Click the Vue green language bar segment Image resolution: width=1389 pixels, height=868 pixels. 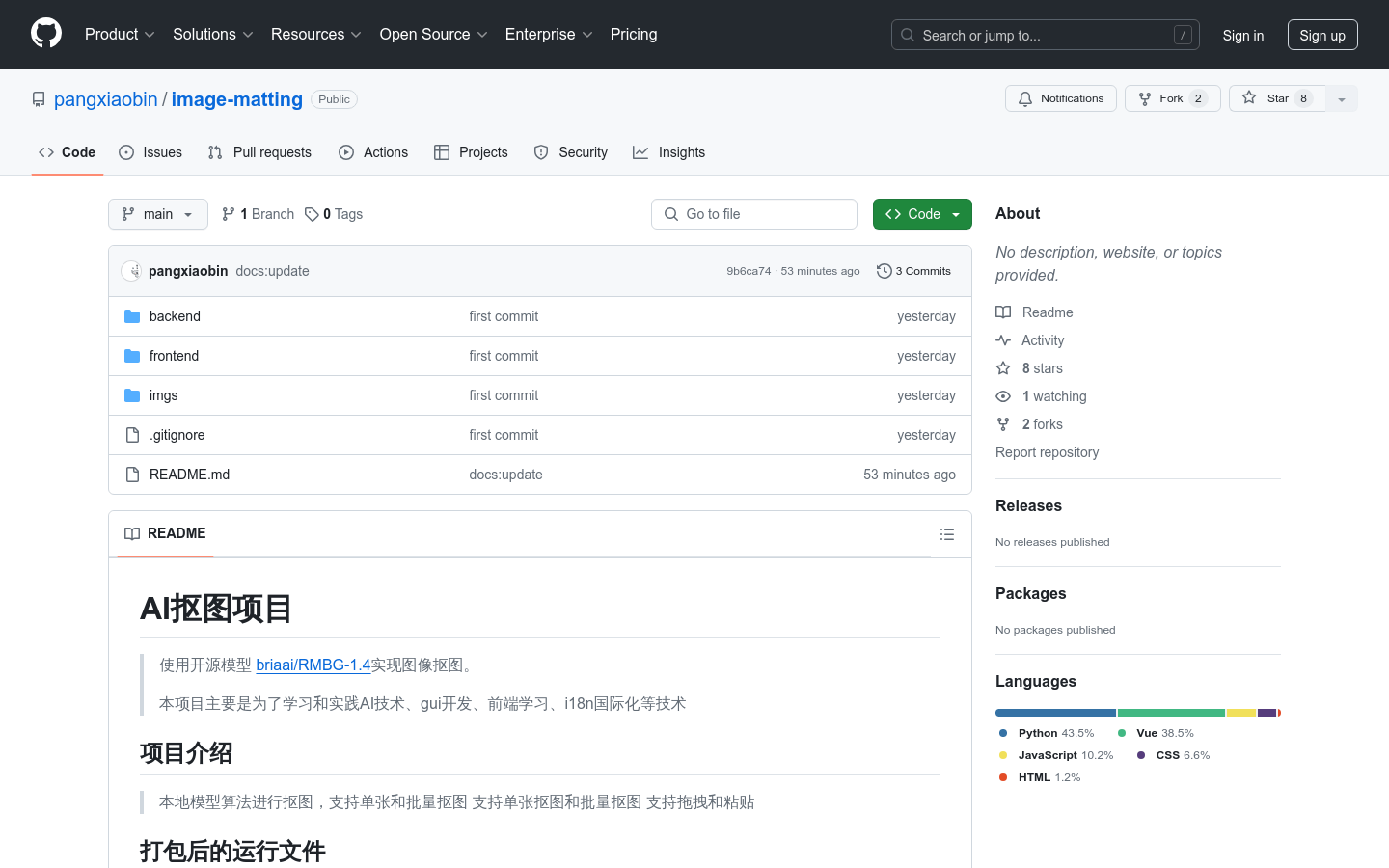1171,713
